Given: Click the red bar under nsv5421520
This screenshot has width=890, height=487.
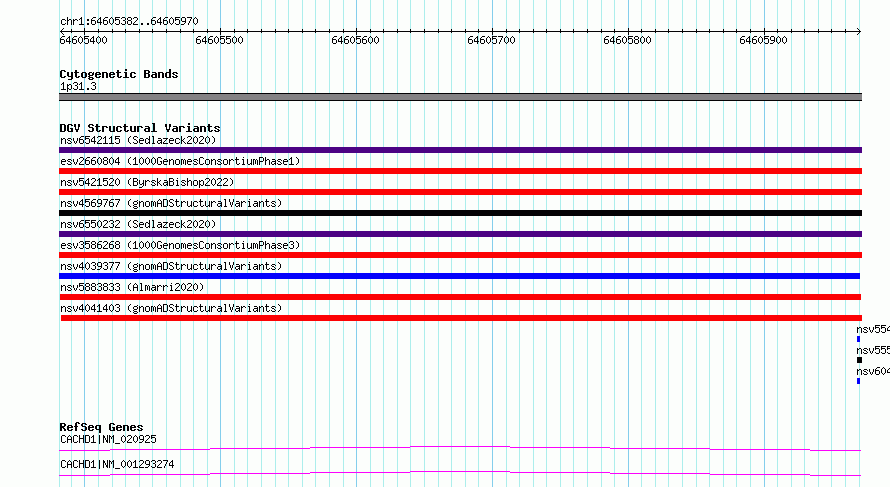Looking at the screenshot, I should [460, 192].
